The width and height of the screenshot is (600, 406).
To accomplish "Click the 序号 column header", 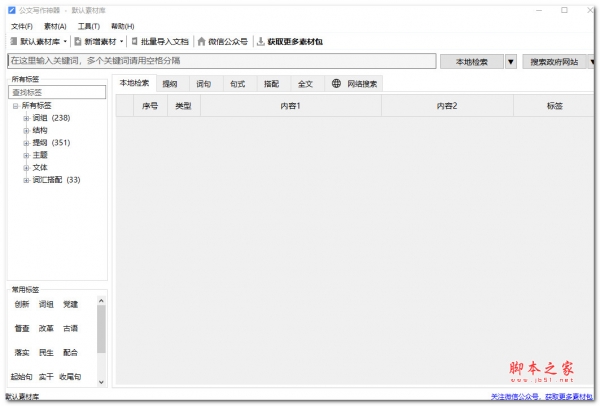I will tap(150, 106).
